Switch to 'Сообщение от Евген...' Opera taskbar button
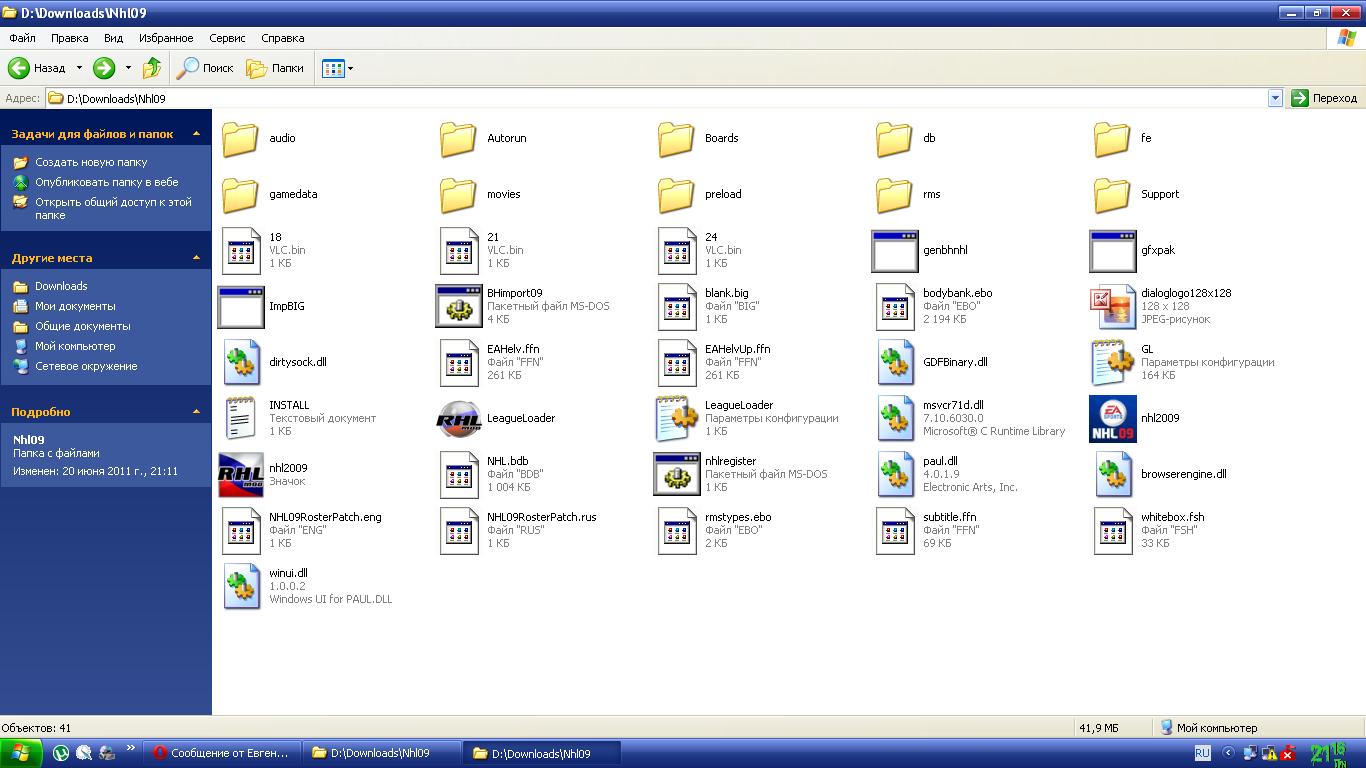This screenshot has height=768, width=1366. [221, 753]
